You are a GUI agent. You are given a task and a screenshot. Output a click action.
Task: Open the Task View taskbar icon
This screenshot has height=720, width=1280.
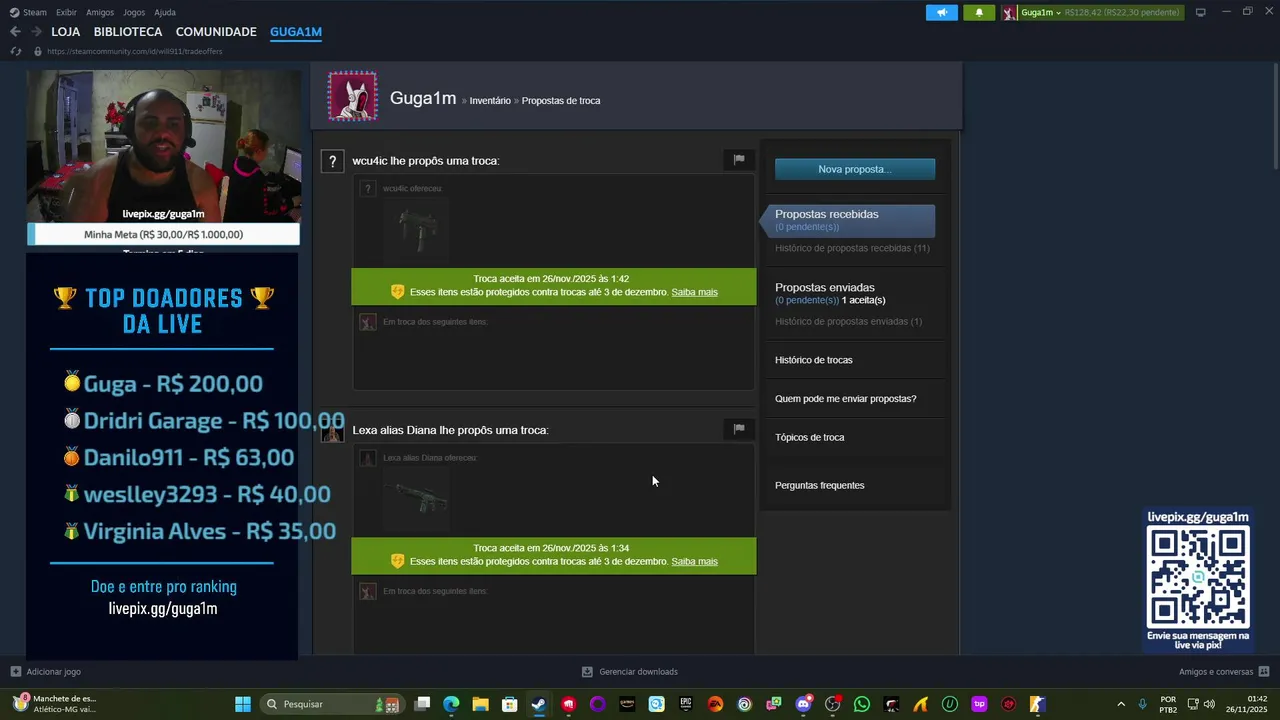[422, 704]
